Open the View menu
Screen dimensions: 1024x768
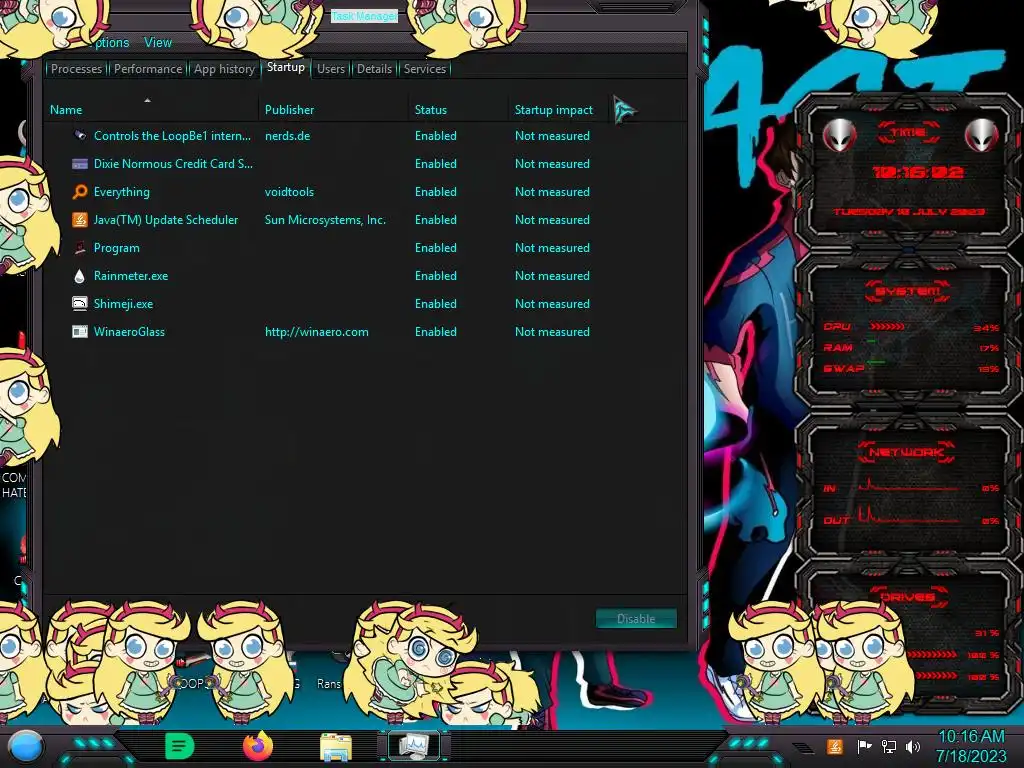pos(158,42)
